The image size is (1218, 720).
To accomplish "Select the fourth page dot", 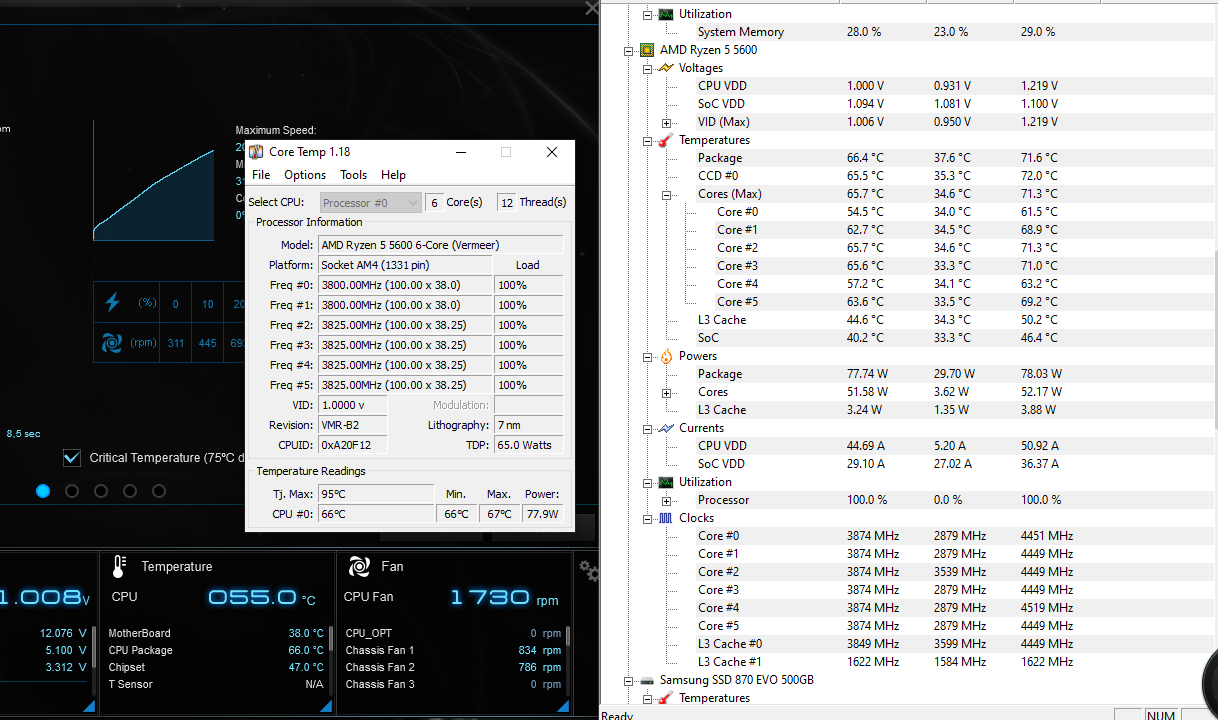I will pyautogui.click(x=130, y=491).
